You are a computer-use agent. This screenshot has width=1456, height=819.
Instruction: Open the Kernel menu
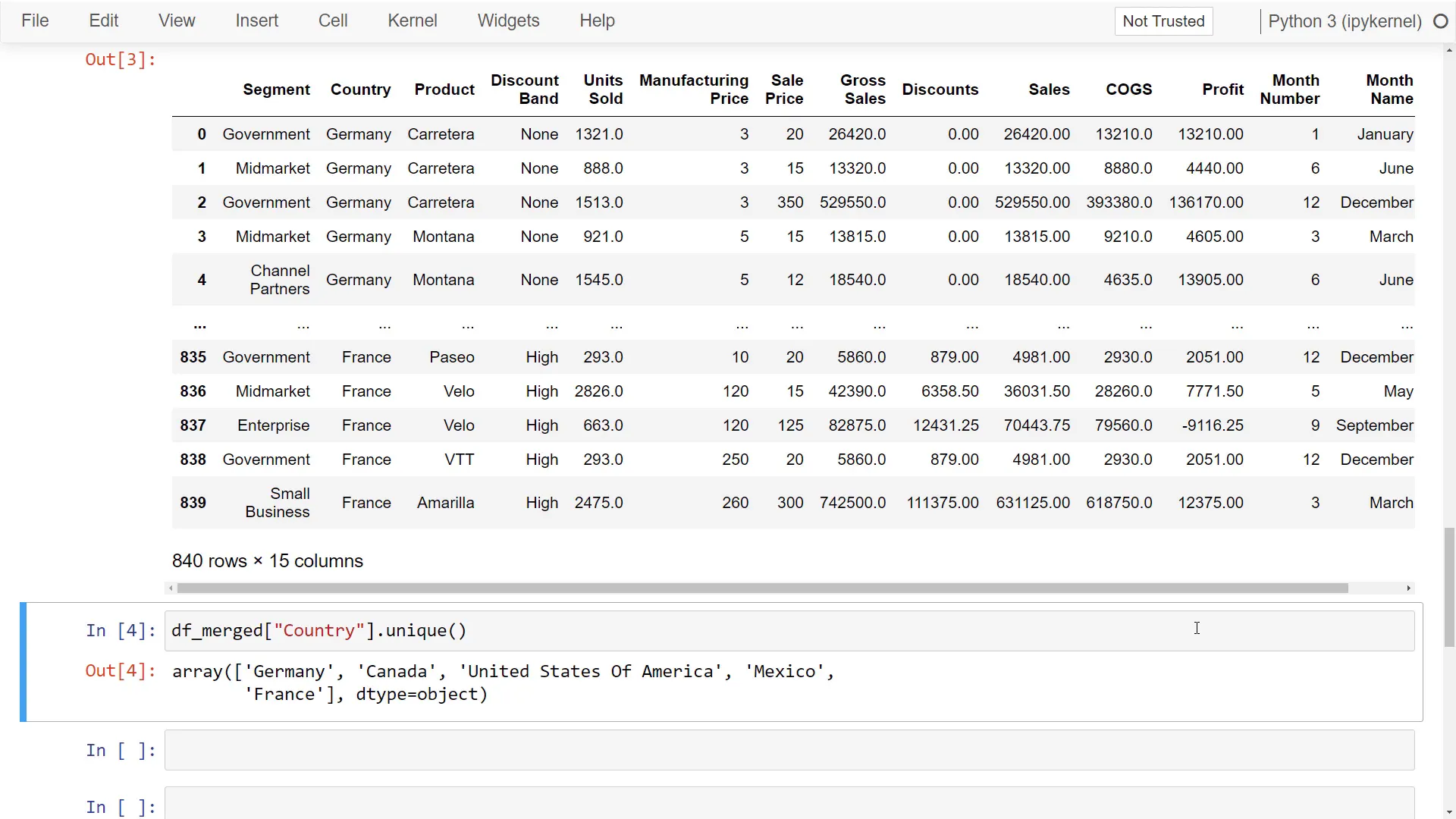413,20
